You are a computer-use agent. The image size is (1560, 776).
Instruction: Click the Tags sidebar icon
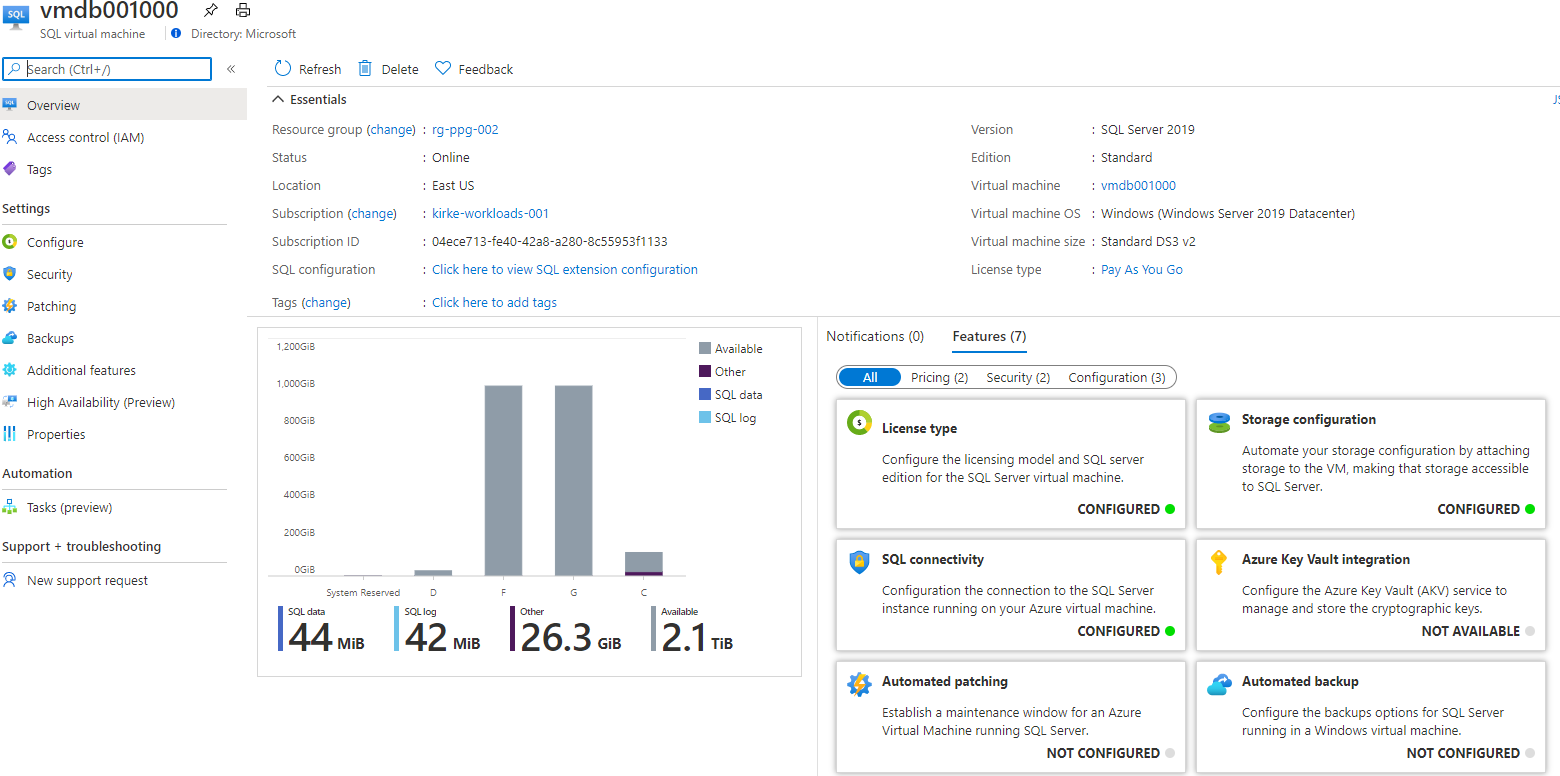click(x=10, y=169)
